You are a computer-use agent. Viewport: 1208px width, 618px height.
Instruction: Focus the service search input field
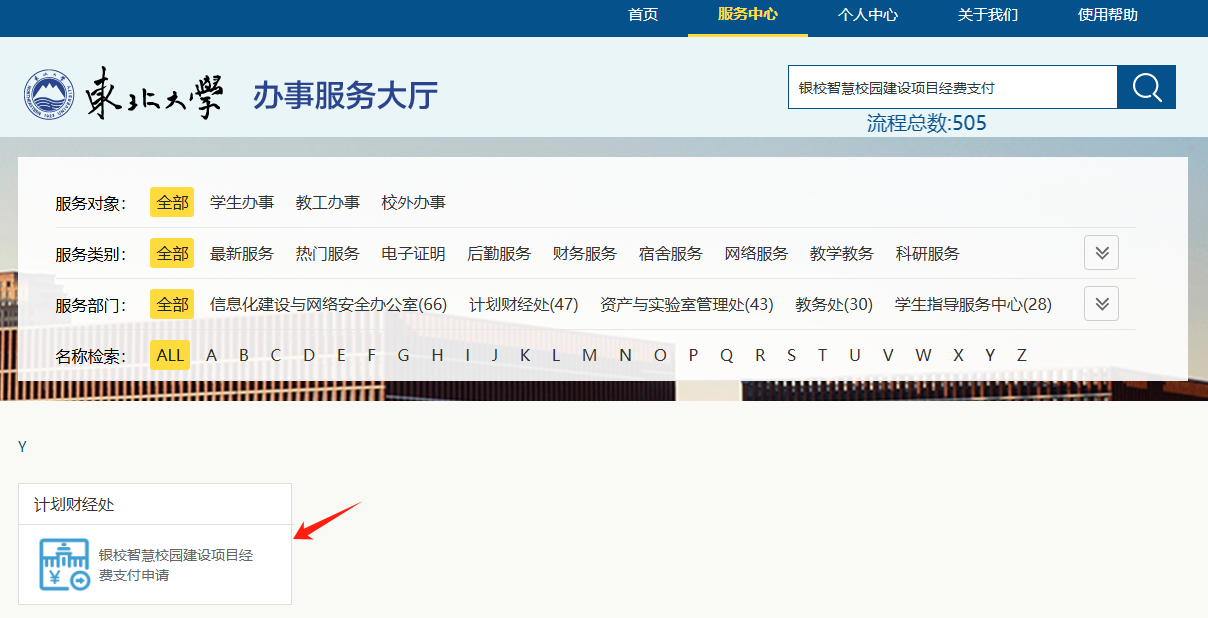tap(951, 87)
